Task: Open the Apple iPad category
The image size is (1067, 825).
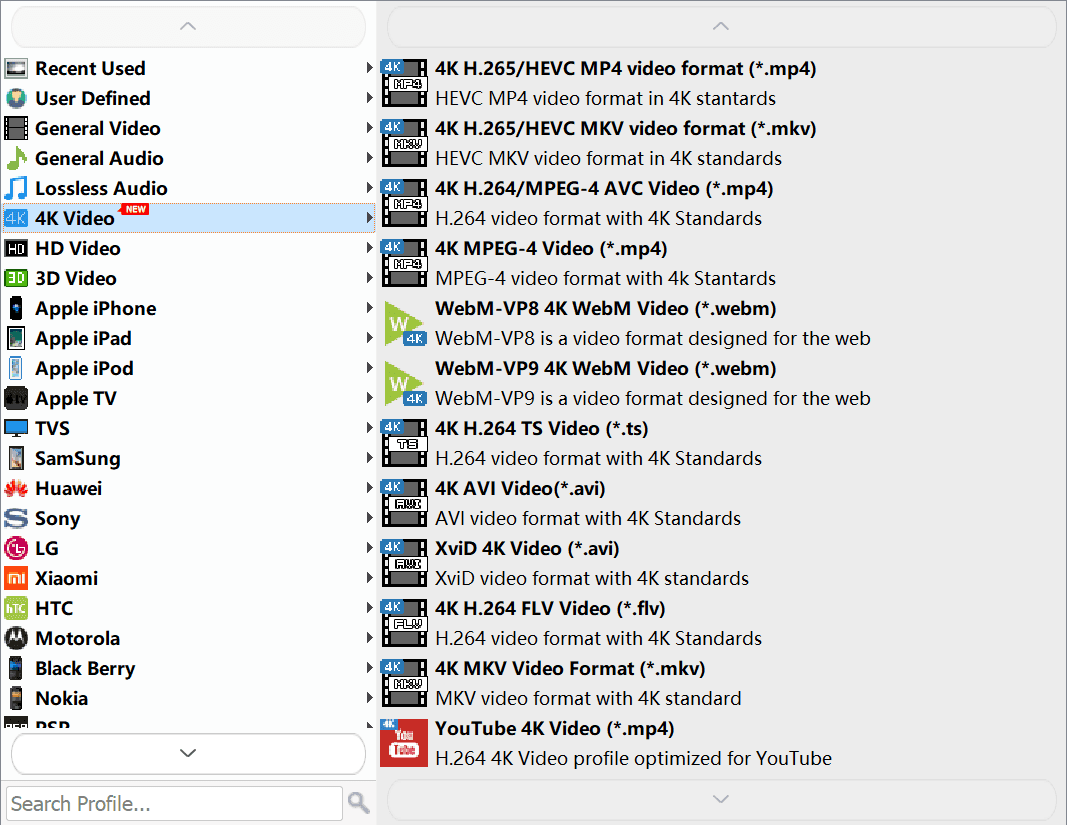Action: click(188, 338)
